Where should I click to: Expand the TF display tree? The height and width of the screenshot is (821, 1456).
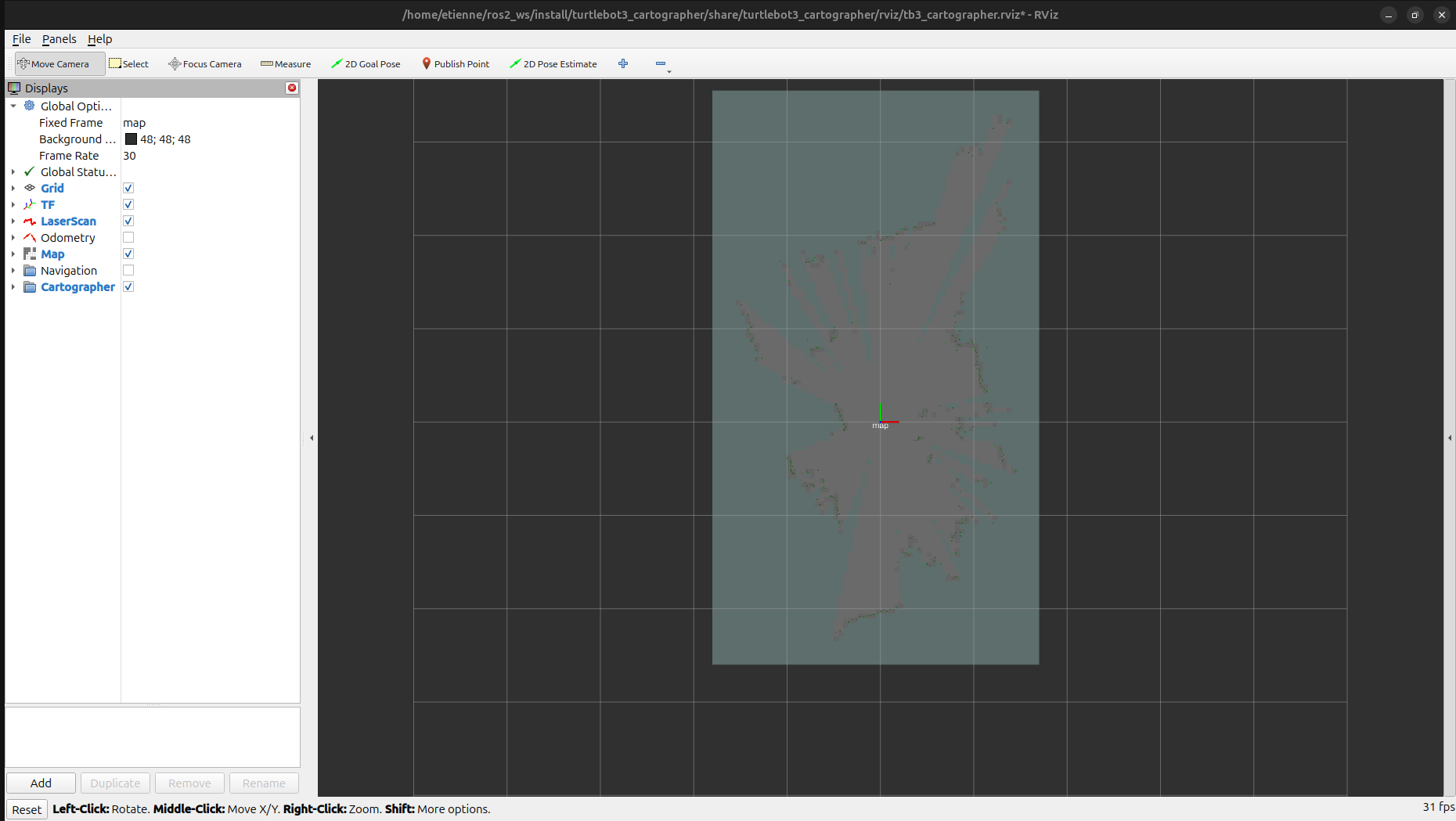pyautogui.click(x=13, y=204)
